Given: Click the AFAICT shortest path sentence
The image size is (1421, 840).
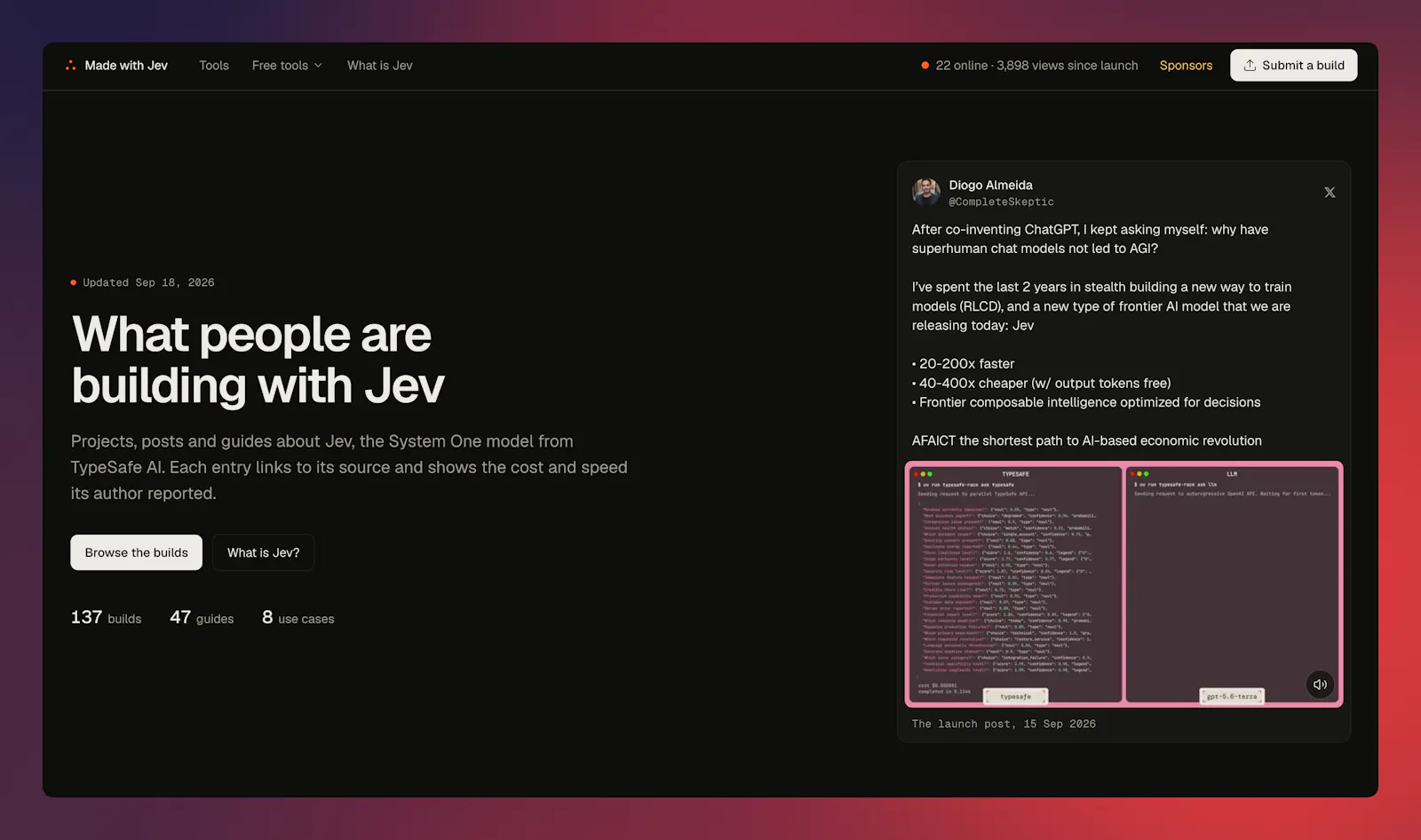Looking at the screenshot, I should (1086, 441).
